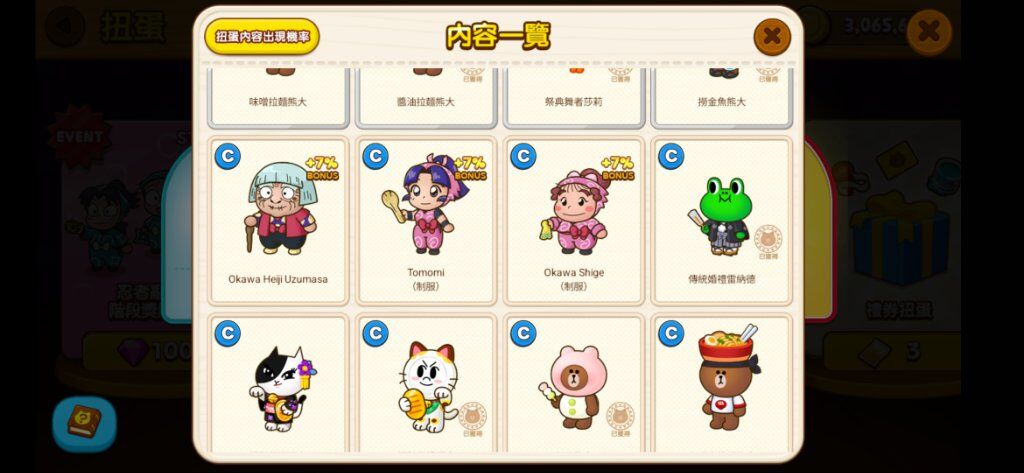Select the ramen bowl hat bear card
This screenshot has width=1024, height=473.
pos(722,383)
